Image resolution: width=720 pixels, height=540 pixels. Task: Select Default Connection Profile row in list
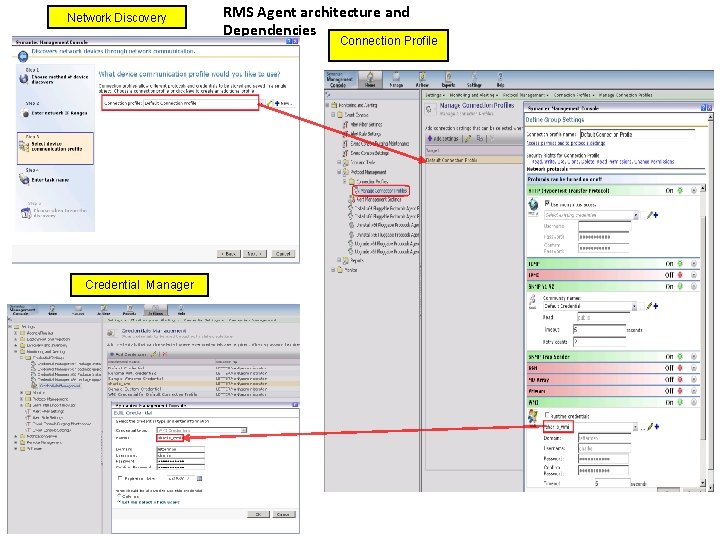pyautogui.click(x=474, y=160)
